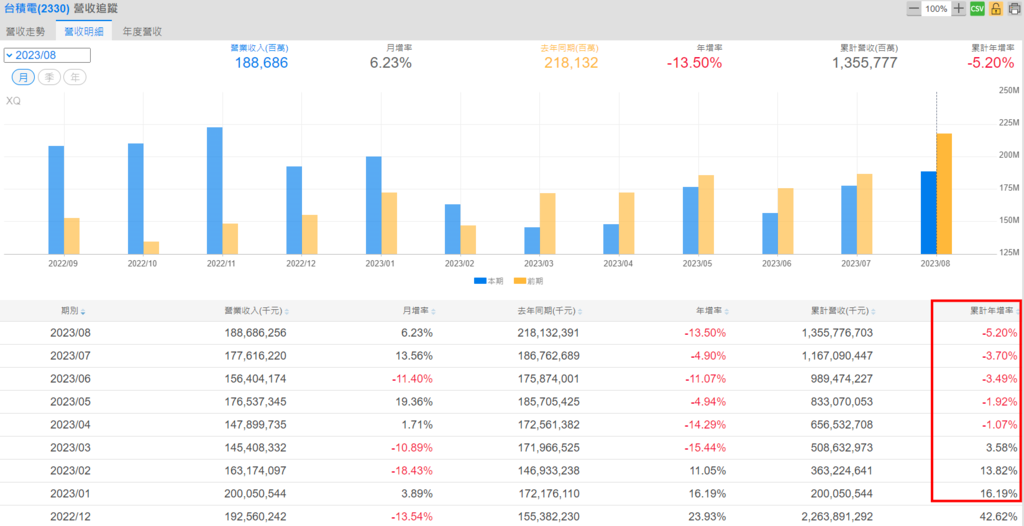Zoom in with the plus button
The height and width of the screenshot is (526, 1024).
958,8
